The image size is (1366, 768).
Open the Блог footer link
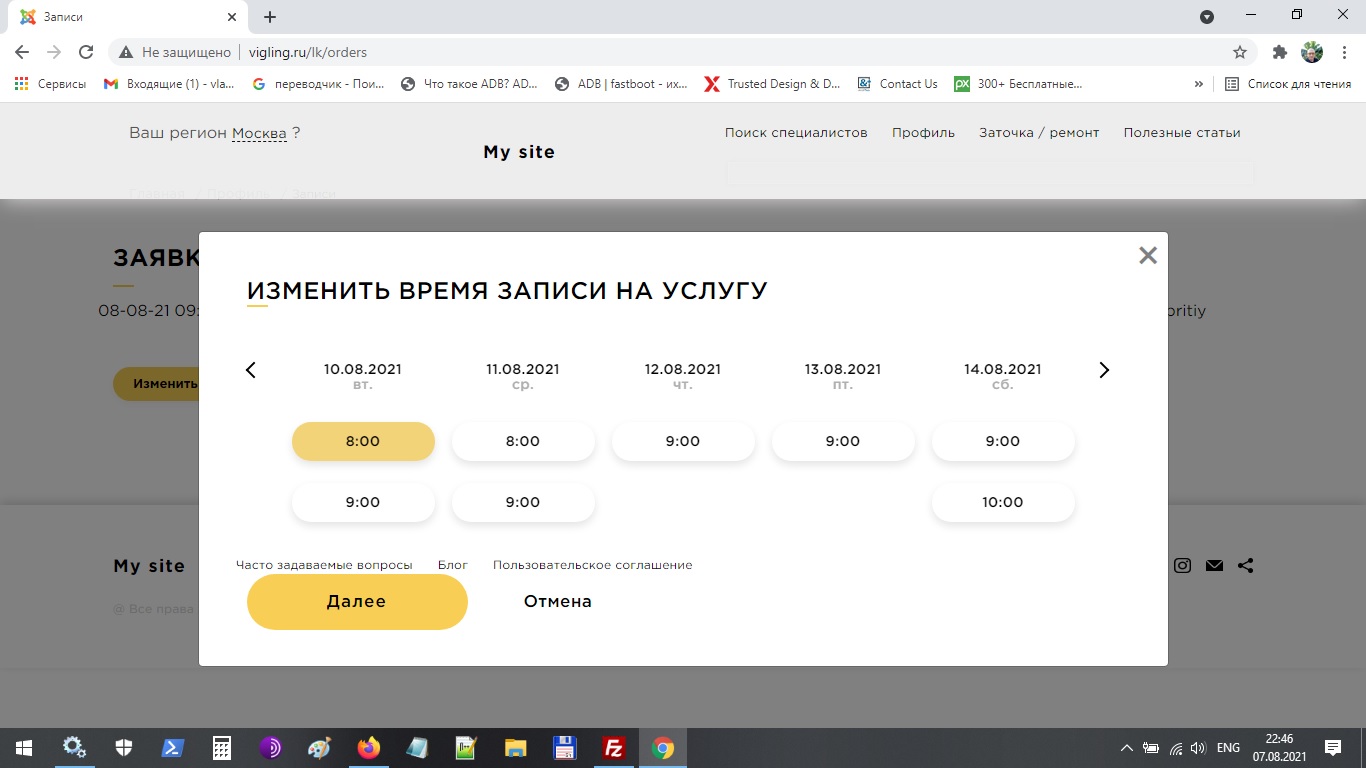(x=453, y=565)
